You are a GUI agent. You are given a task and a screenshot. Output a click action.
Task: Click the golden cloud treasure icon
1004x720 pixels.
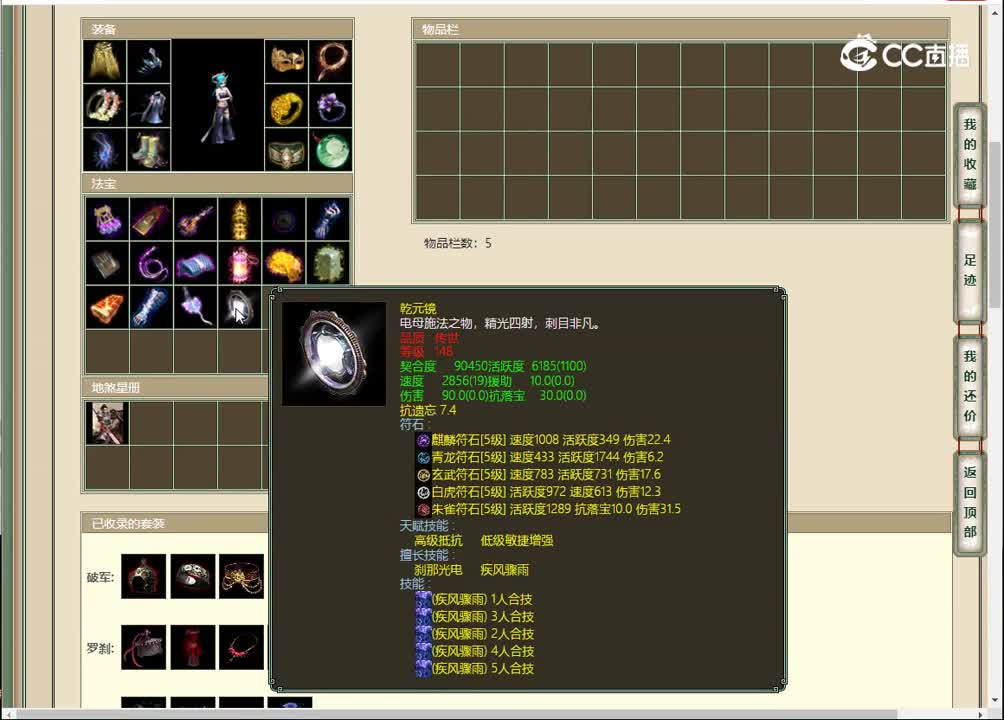(x=284, y=263)
